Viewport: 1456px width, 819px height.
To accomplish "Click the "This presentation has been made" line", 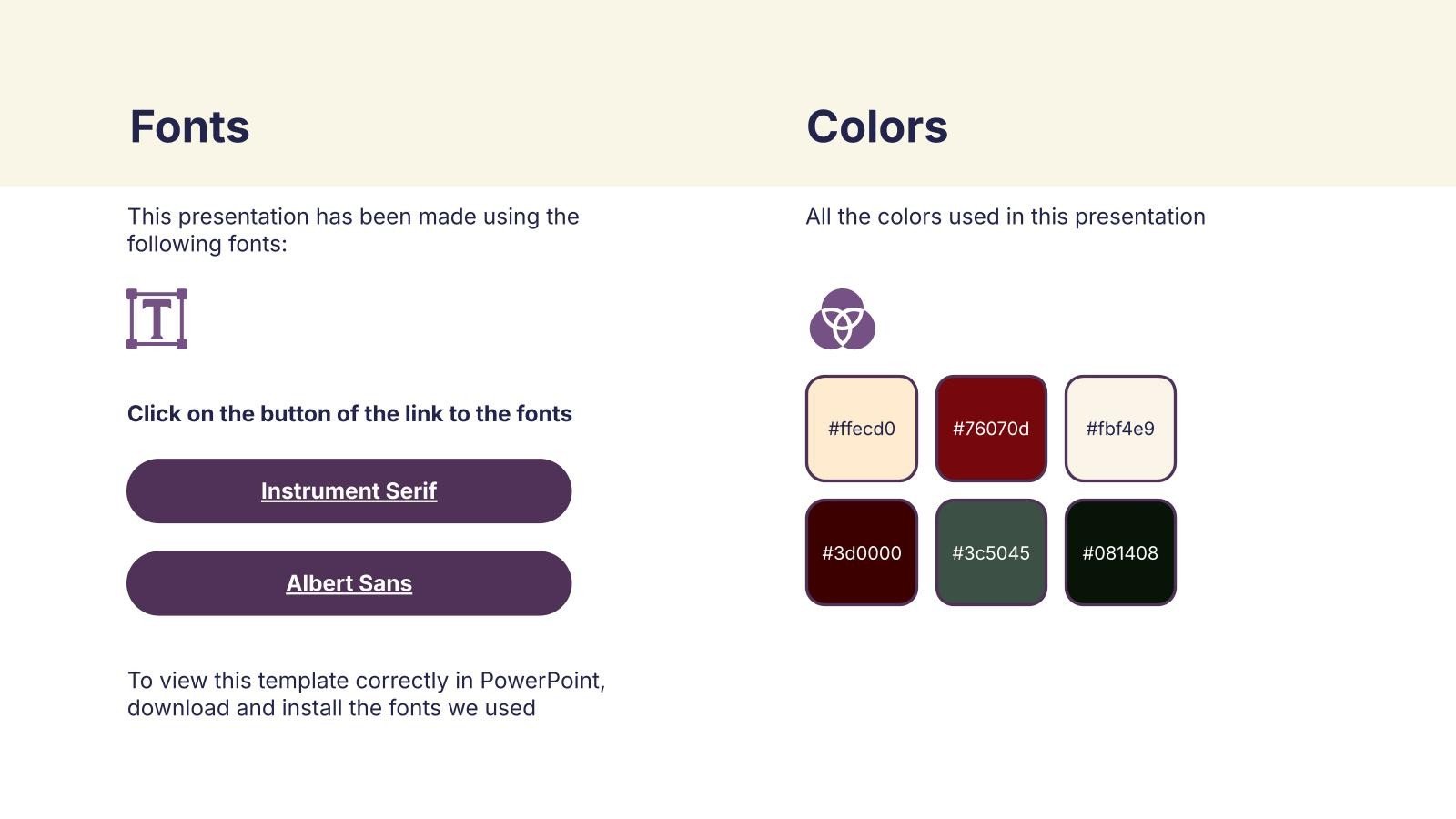I will pyautogui.click(x=353, y=217).
